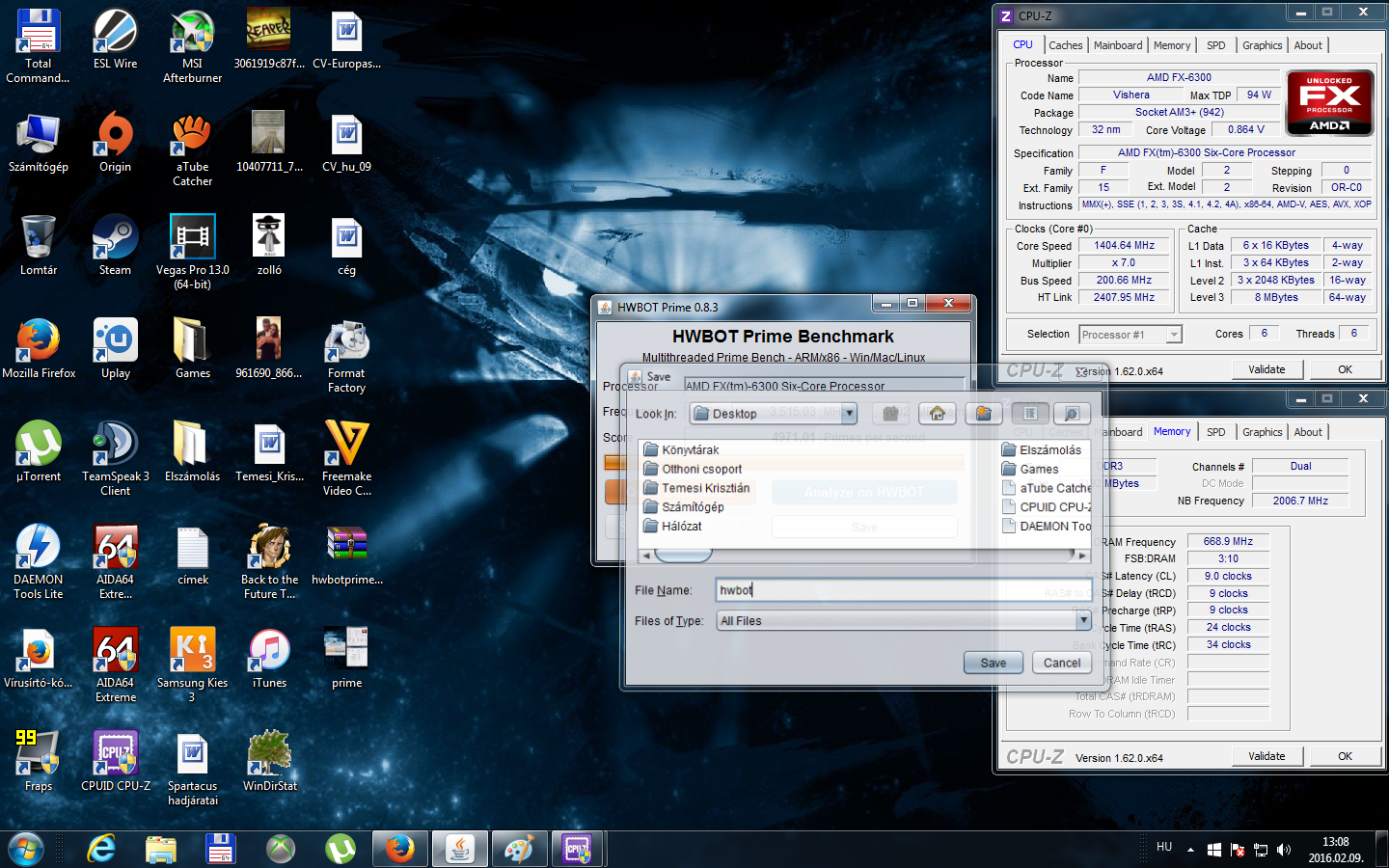Open Total Commander desktop icon
The image size is (1389, 868).
(x=39, y=46)
